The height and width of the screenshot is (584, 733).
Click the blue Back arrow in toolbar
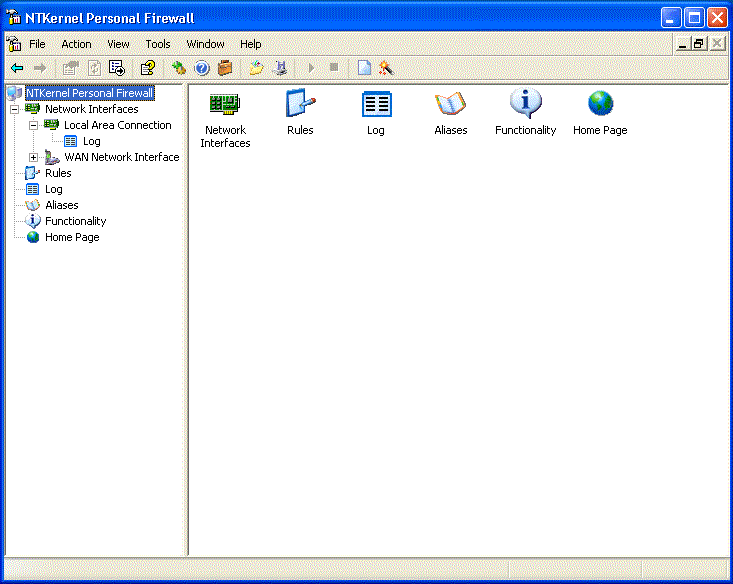coord(17,68)
